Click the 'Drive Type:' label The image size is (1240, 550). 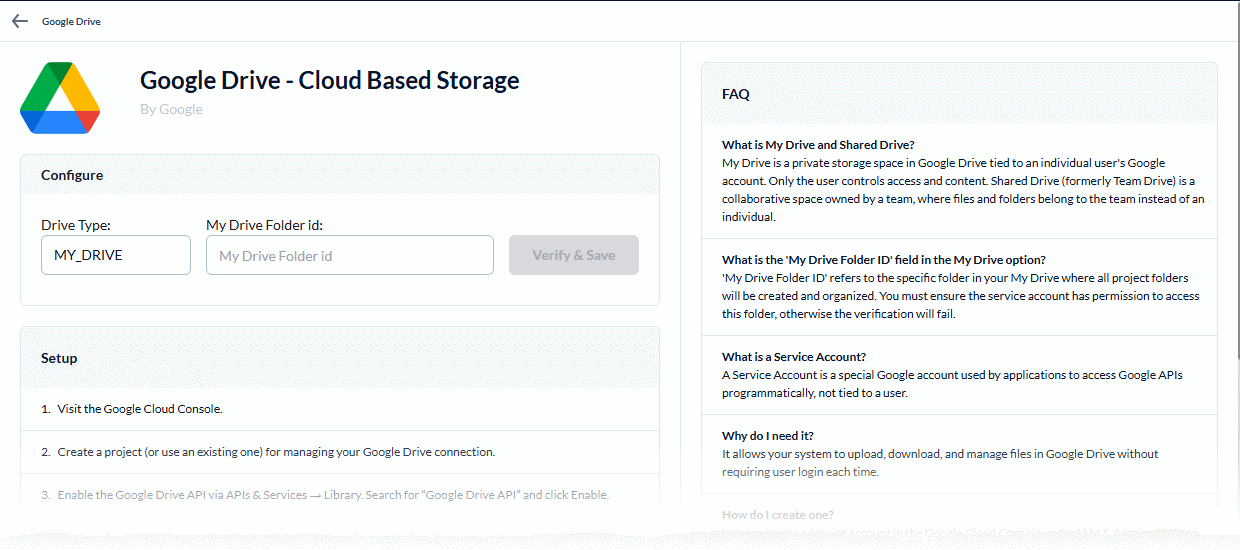click(x=76, y=225)
